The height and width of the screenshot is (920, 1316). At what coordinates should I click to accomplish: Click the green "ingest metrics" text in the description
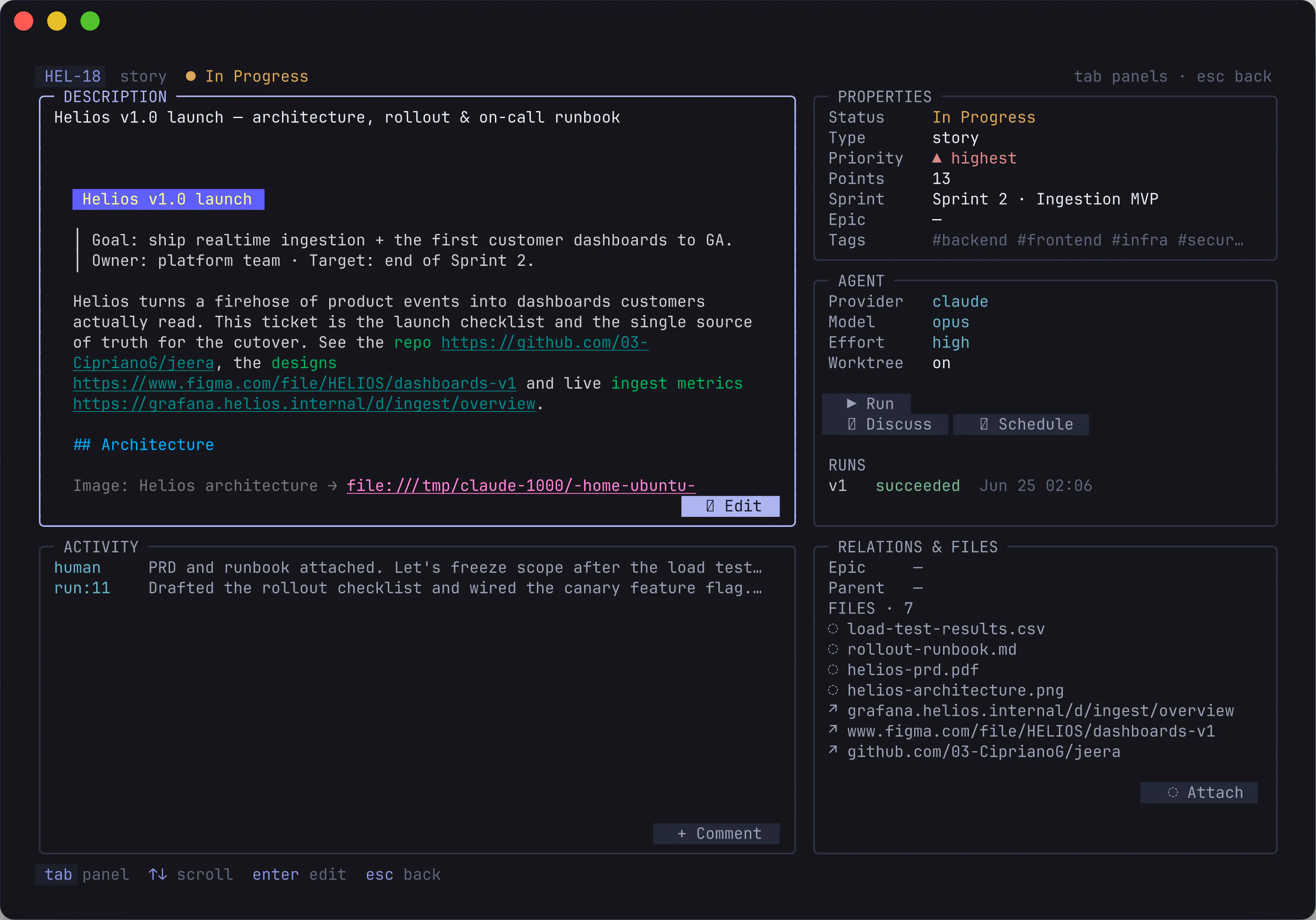click(x=677, y=383)
